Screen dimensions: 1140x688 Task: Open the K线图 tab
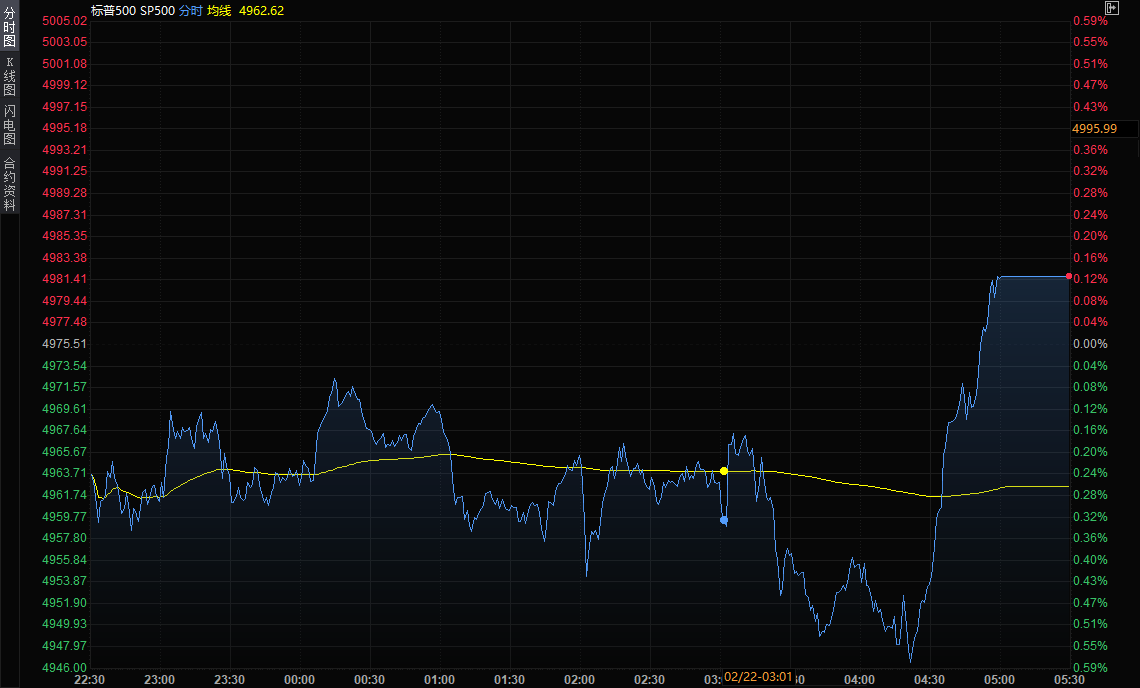click(9, 76)
